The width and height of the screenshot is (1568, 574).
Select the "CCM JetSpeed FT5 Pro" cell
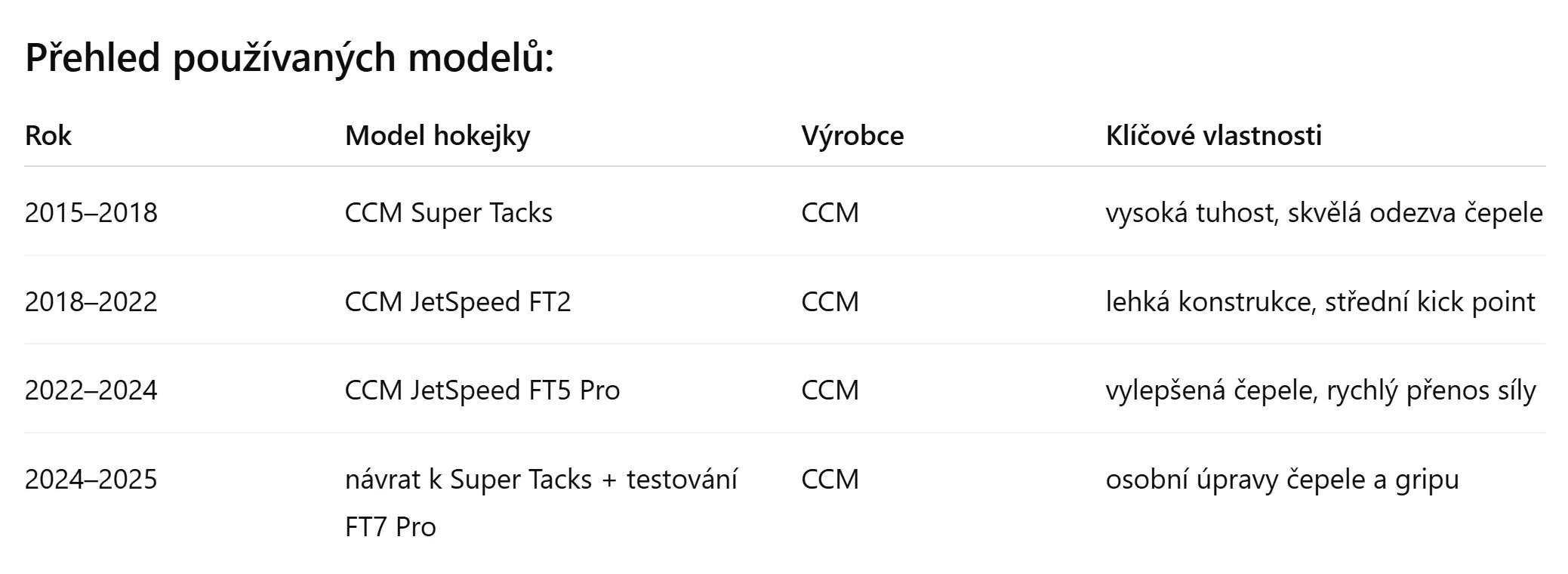coord(482,390)
